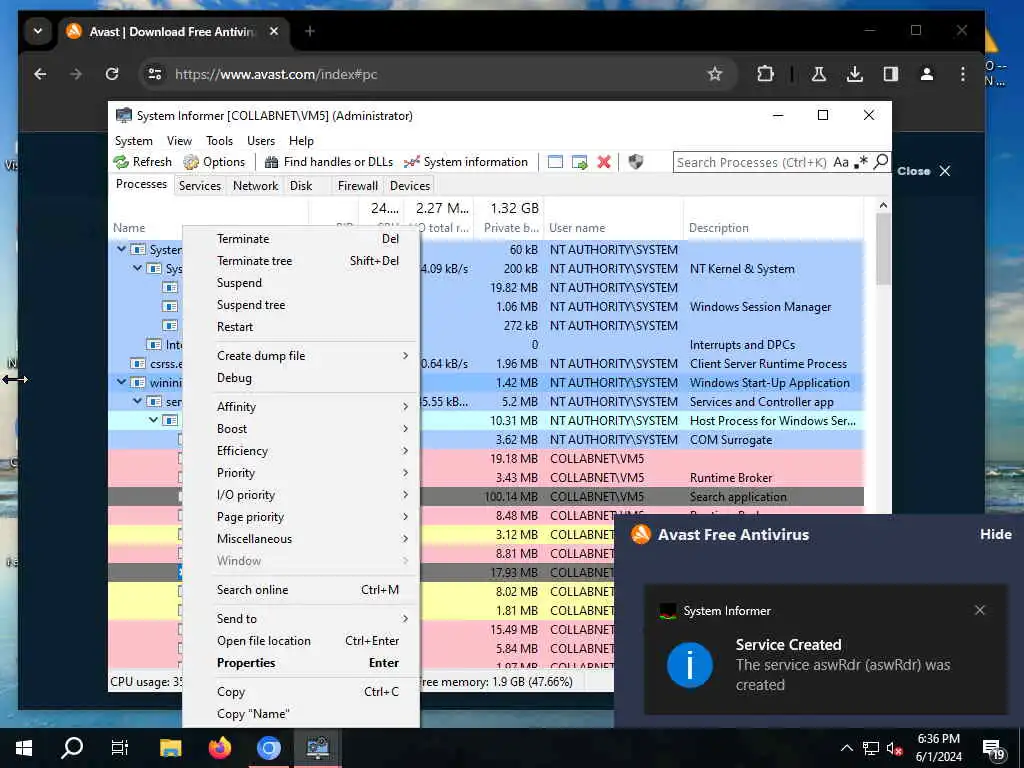
Task: Open the Windows Start menu
Action: click(x=24, y=748)
